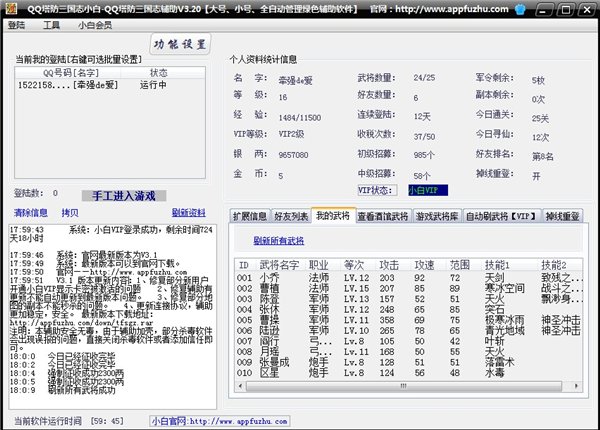
Task: Click the horizontal scrollbar thumb under generals table
Action: click(x=404, y=386)
